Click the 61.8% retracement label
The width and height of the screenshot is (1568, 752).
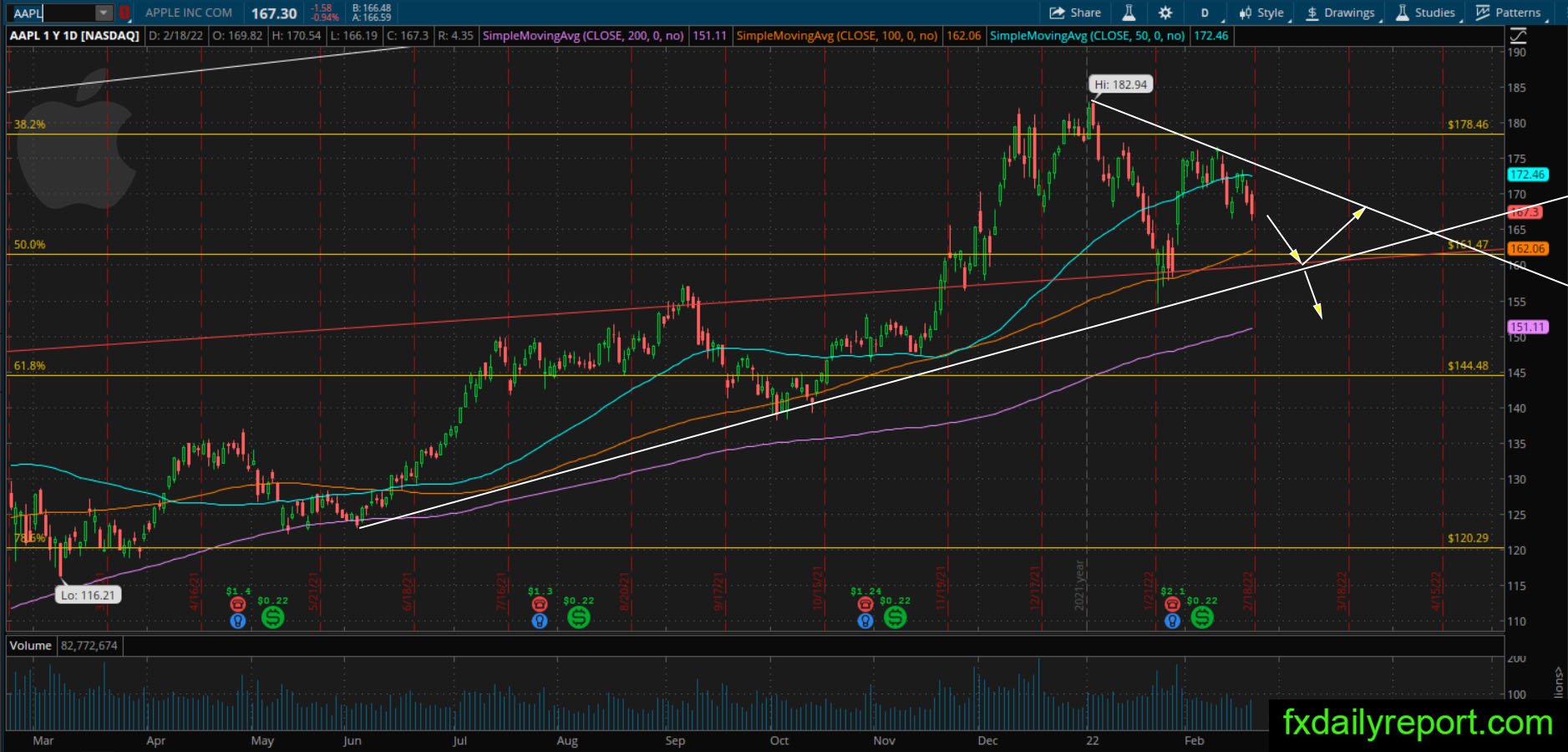[30, 365]
